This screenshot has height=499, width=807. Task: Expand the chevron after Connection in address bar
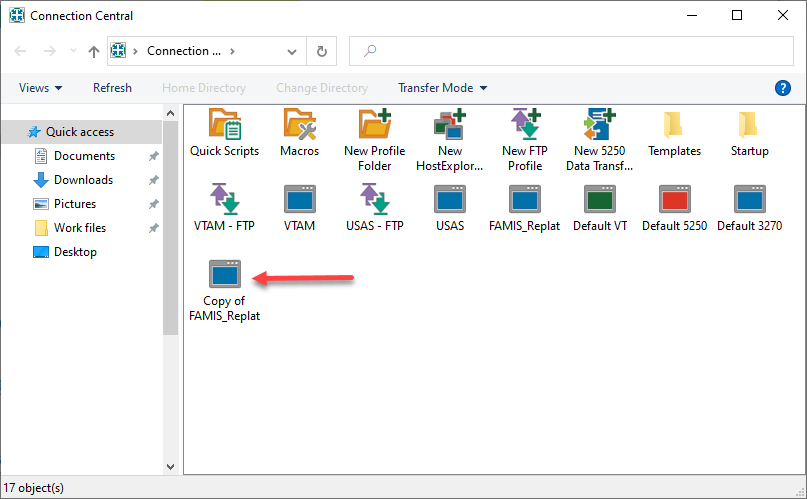point(233,51)
